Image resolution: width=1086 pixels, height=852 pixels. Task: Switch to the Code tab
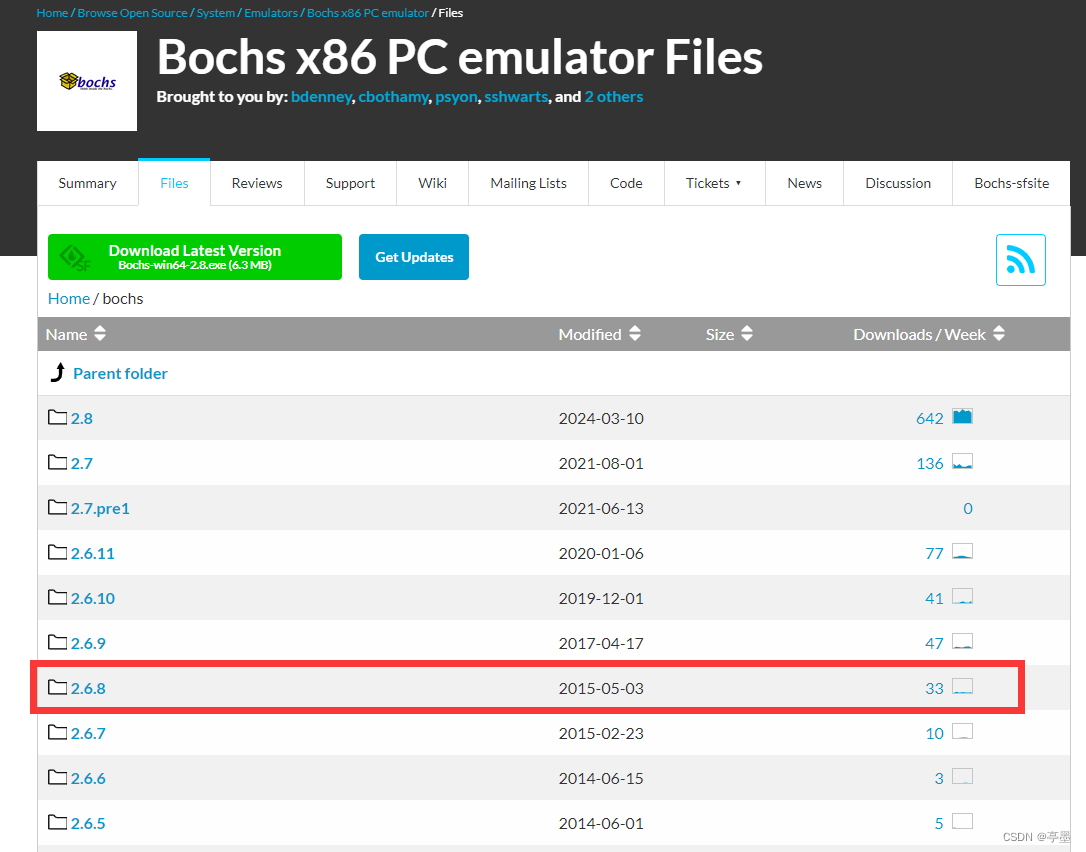point(626,183)
